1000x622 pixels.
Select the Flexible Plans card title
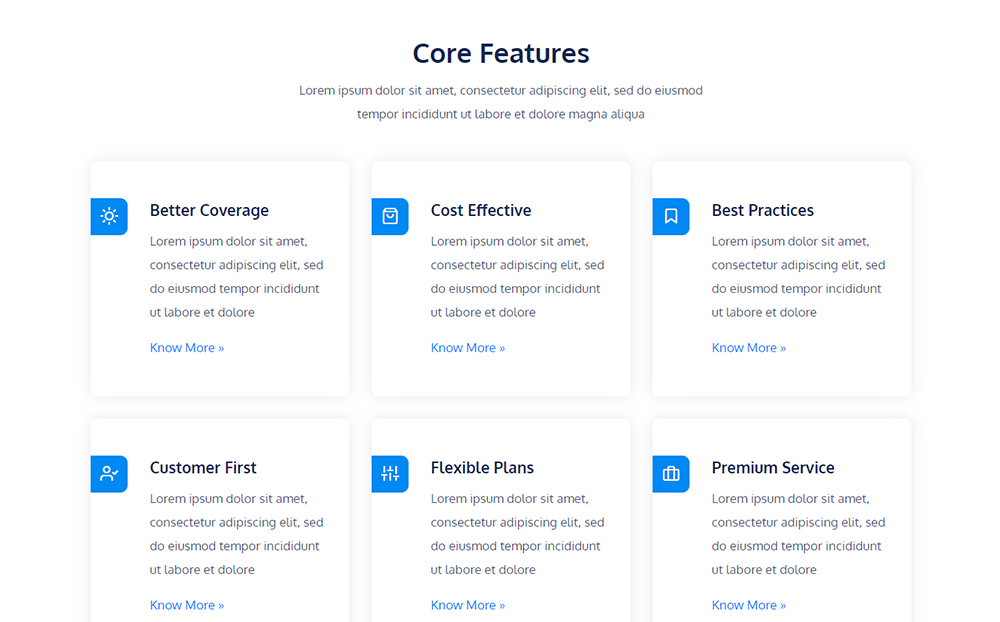click(x=482, y=468)
